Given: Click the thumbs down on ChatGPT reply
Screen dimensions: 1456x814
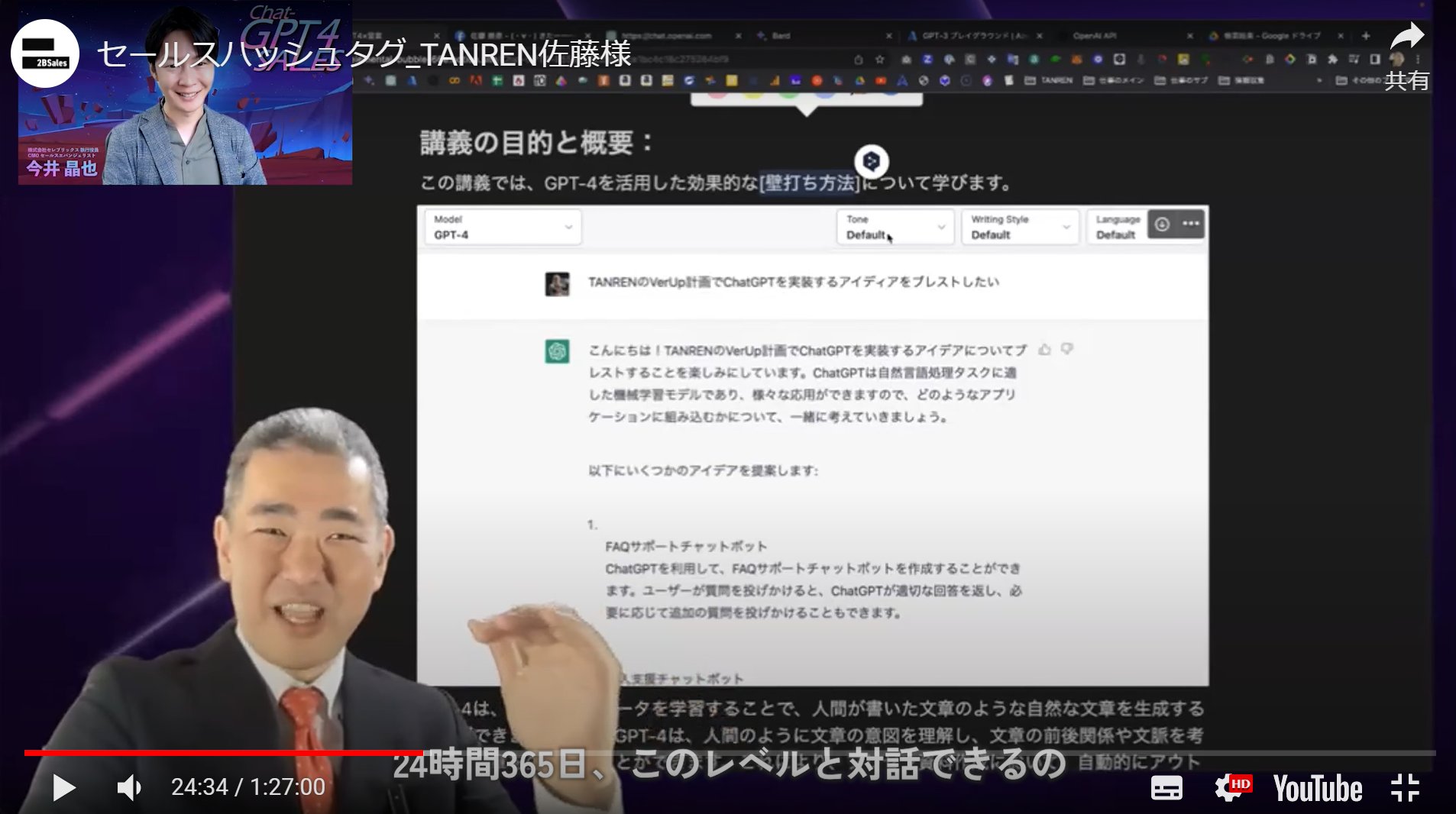Looking at the screenshot, I should pyautogui.click(x=1067, y=349).
